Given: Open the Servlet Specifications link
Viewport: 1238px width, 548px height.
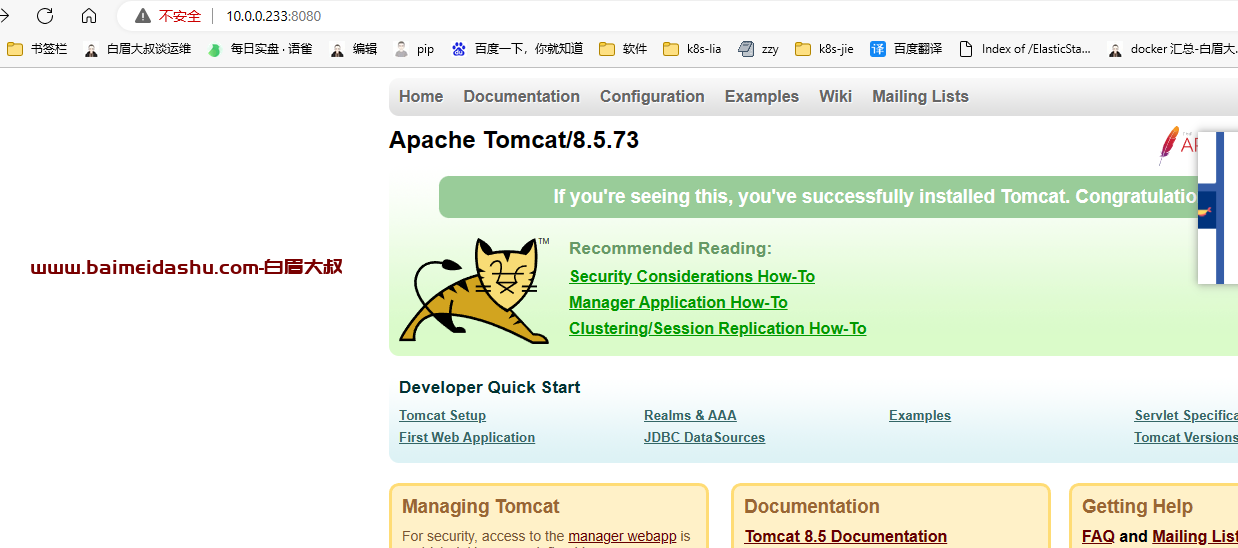Looking at the screenshot, I should point(1186,415).
